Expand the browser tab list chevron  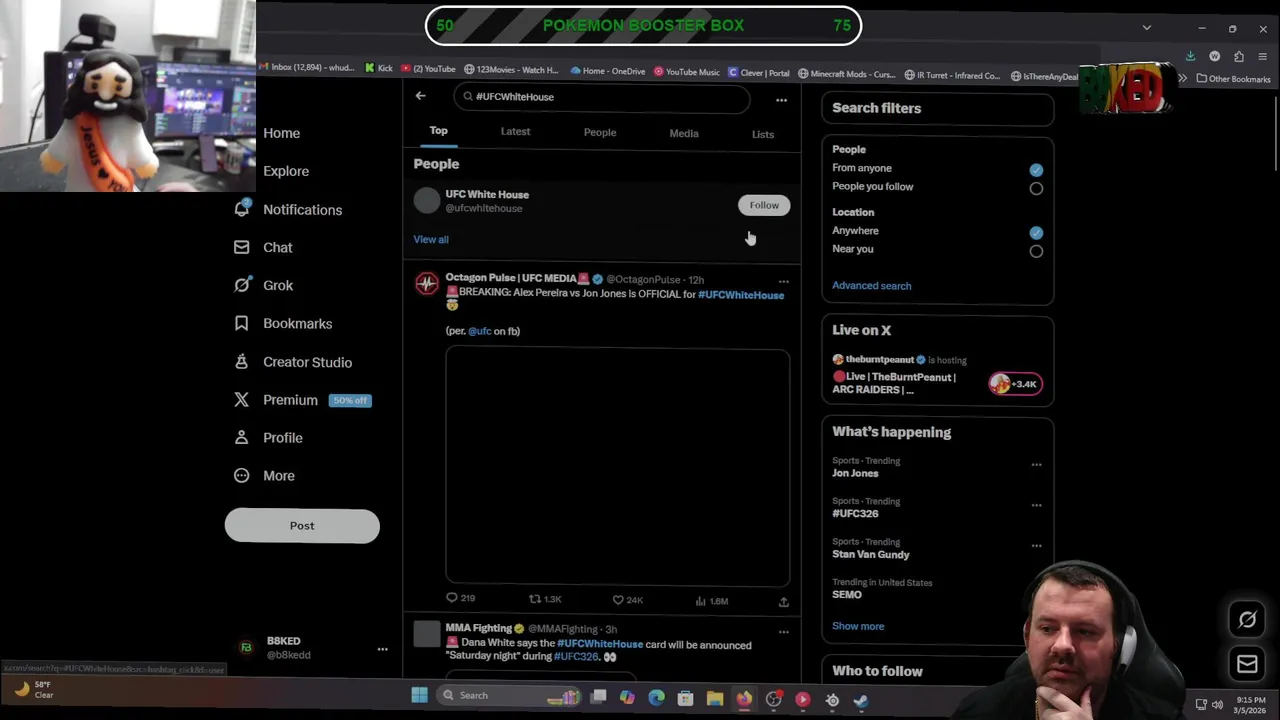(x=1146, y=28)
